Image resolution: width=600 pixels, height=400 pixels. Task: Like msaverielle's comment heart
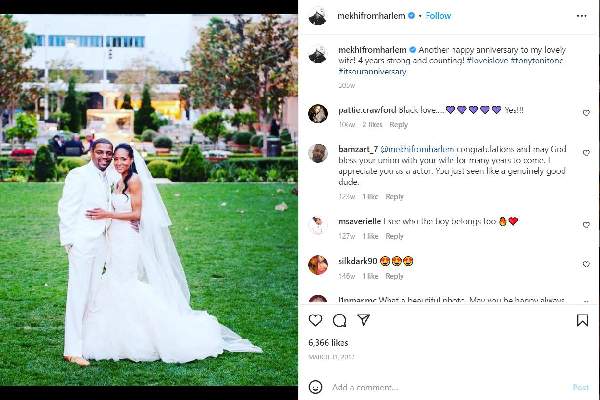tap(586, 225)
